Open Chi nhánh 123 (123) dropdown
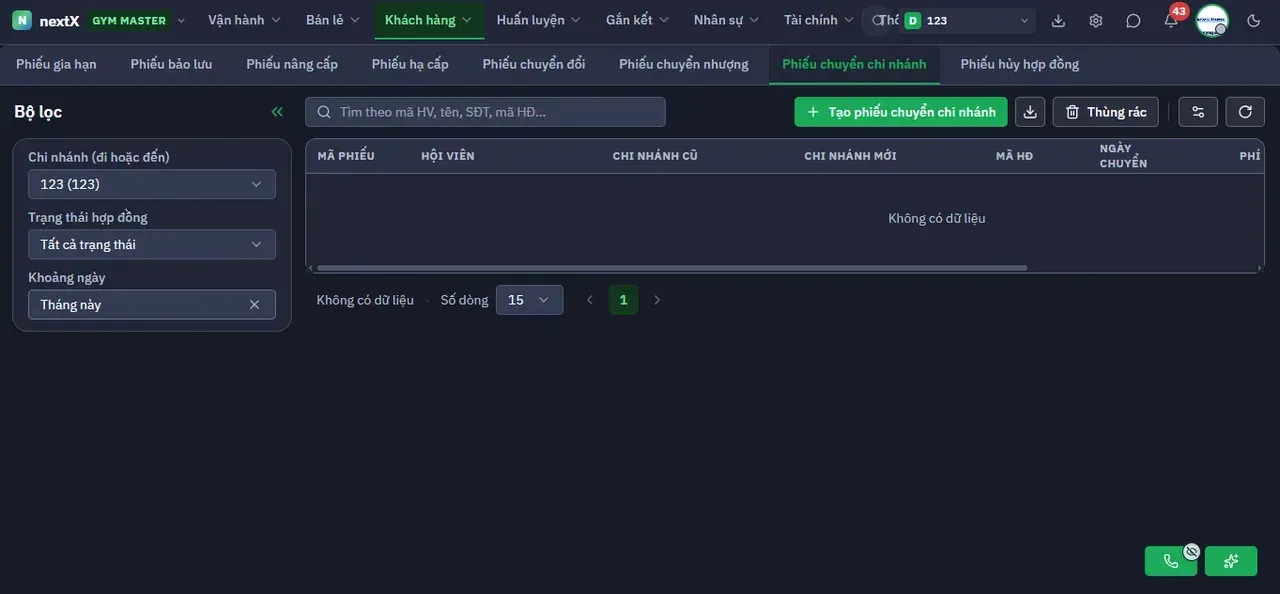 [152, 184]
